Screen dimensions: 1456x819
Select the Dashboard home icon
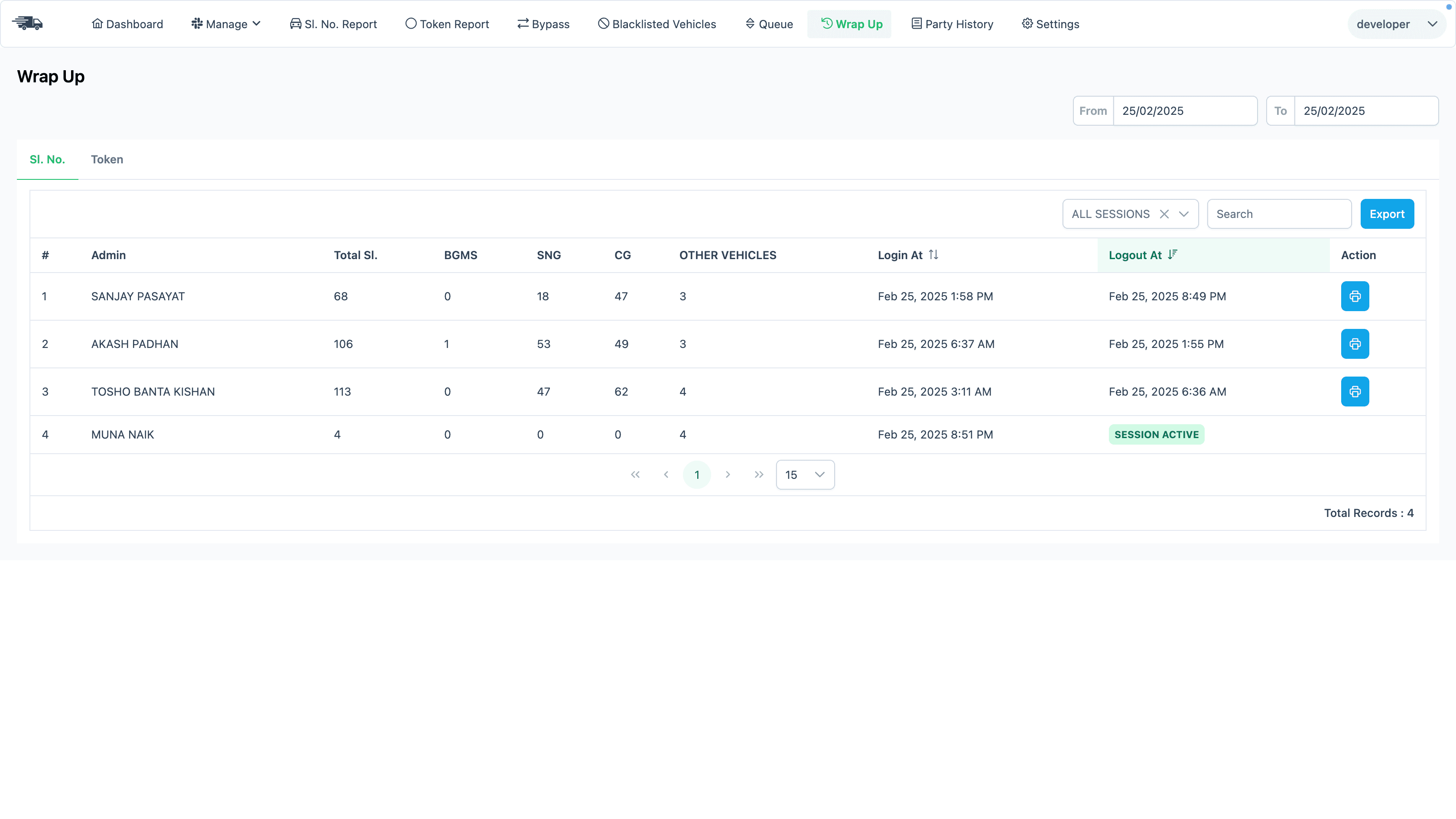[x=97, y=23]
